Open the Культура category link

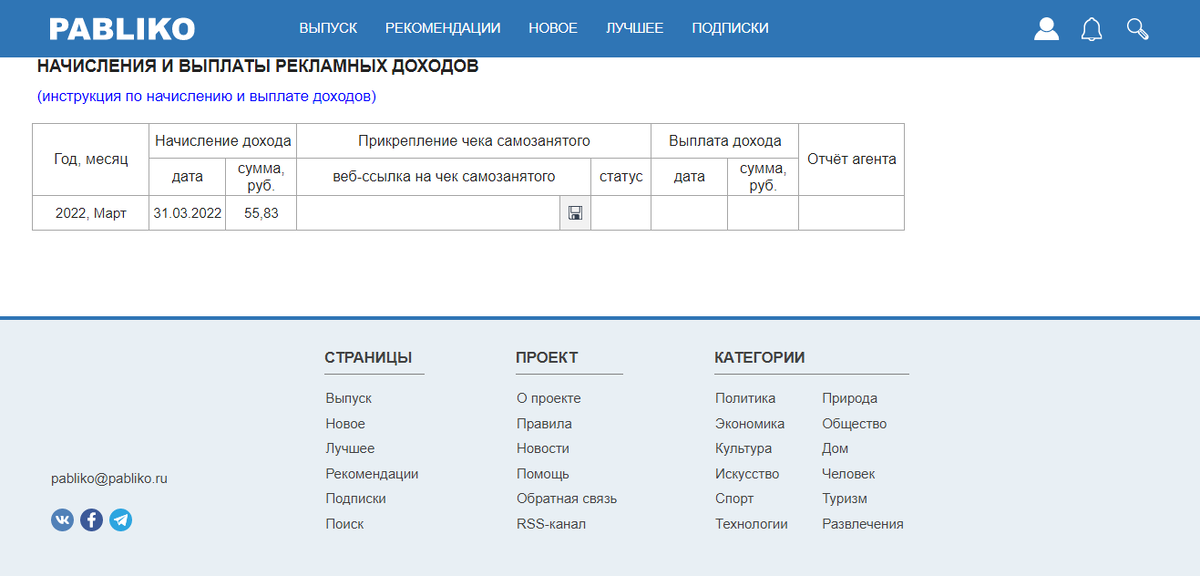pyautogui.click(x=743, y=449)
